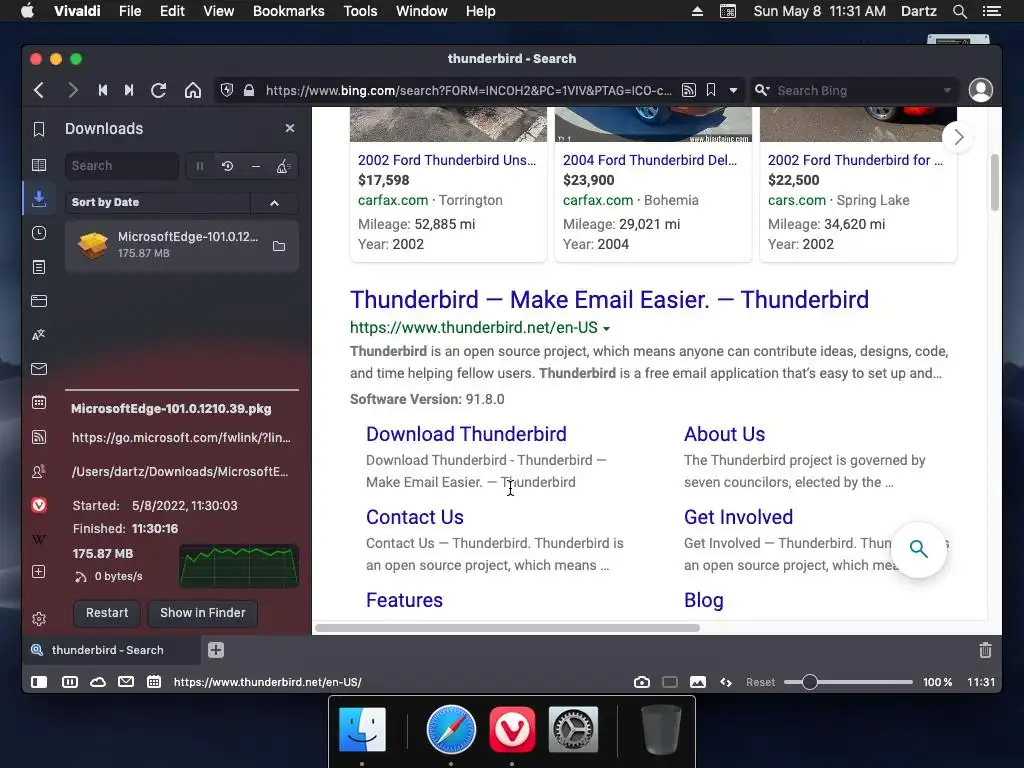Click the Fast Forward navigation button
Viewport: 1024px width, 768px height.
[x=129, y=90]
